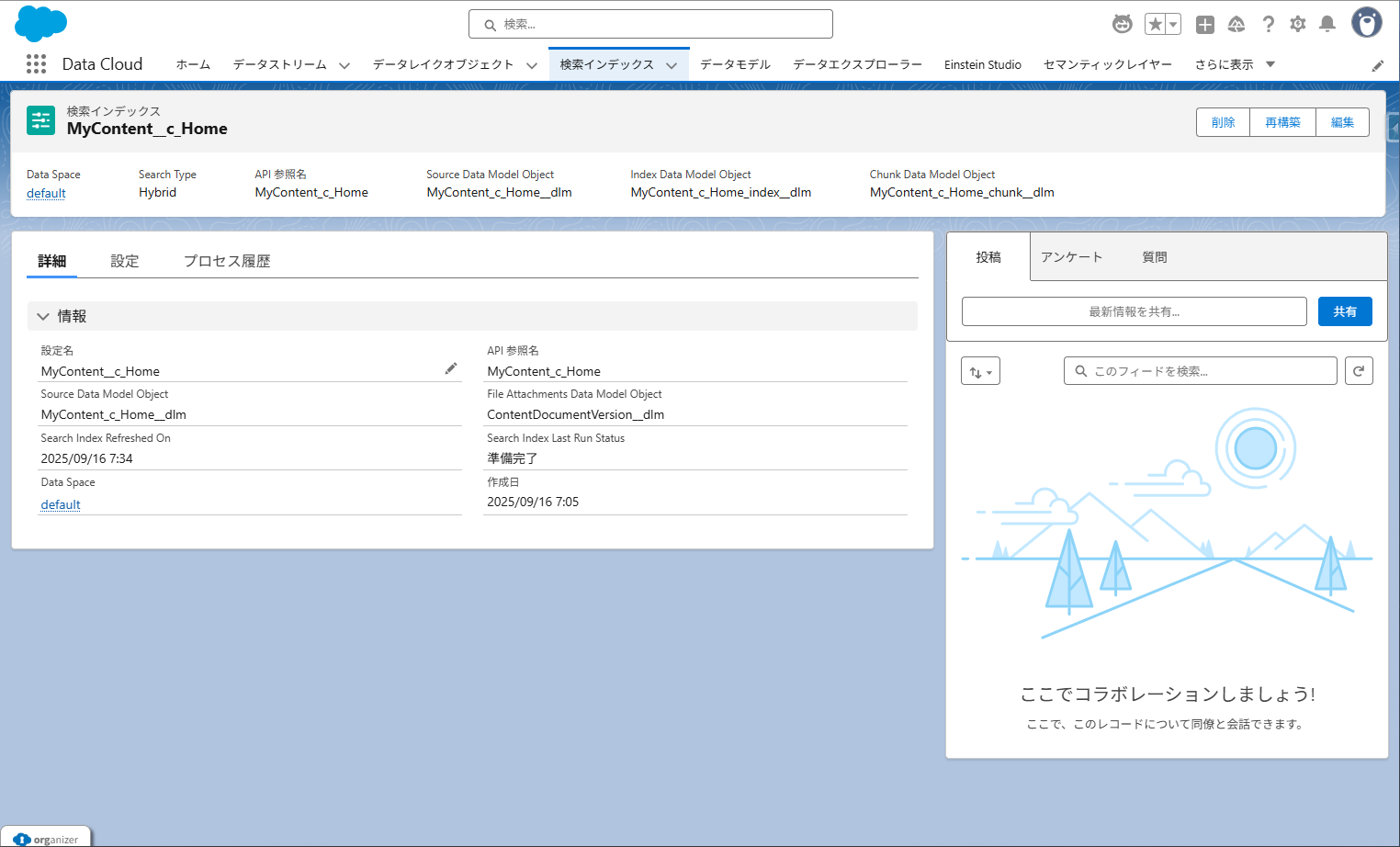
Task: Click the 共有 button
Action: tap(1344, 311)
